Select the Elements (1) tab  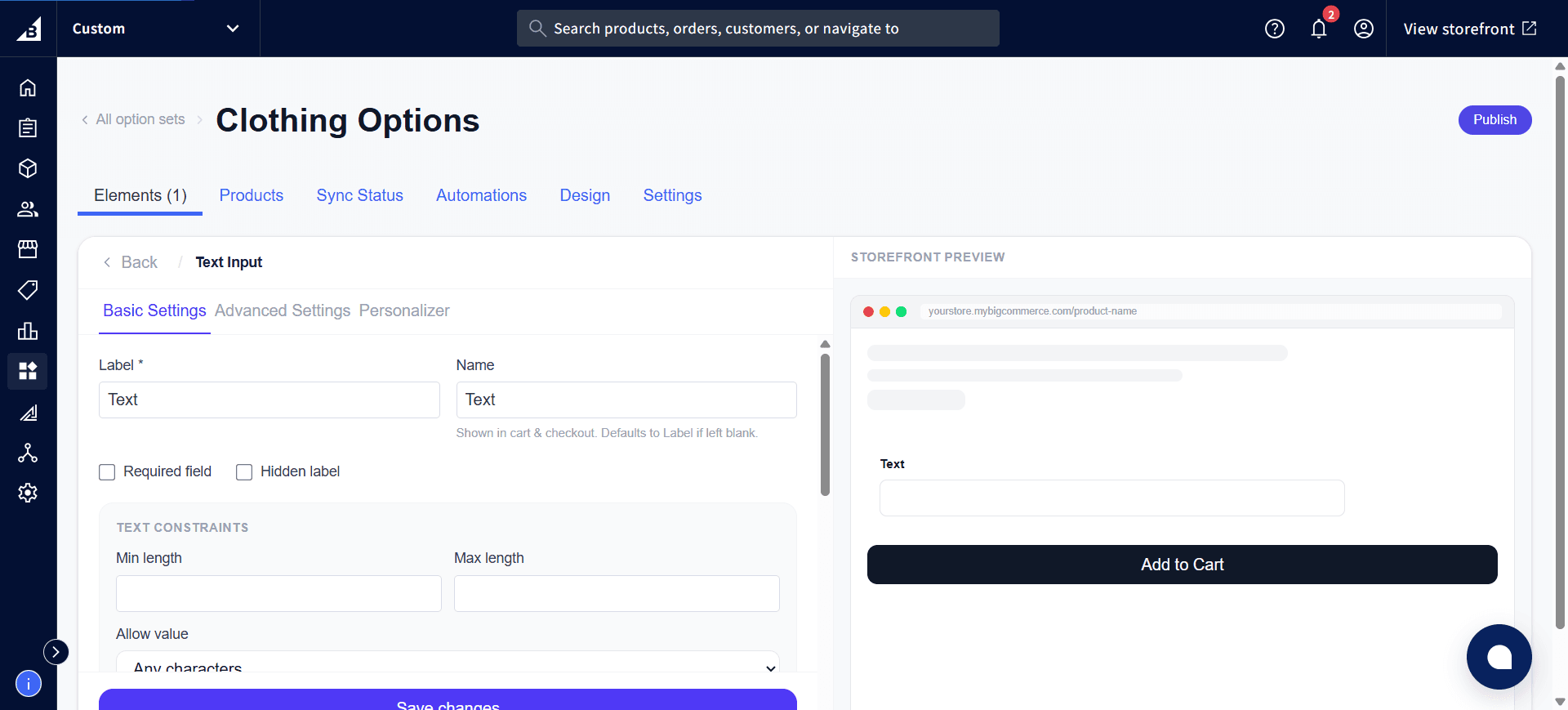[140, 195]
